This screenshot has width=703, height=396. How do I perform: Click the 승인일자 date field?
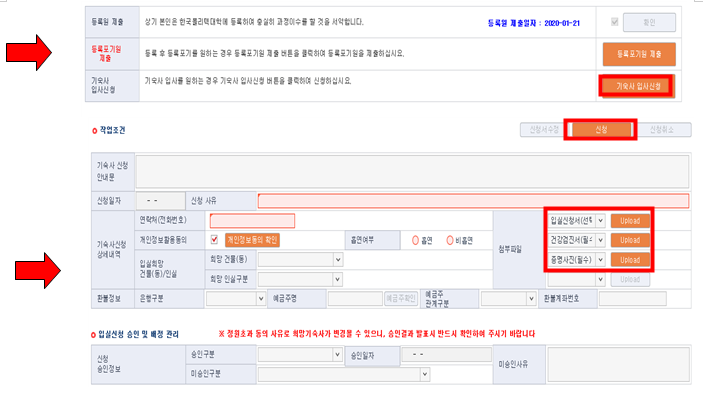447,354
